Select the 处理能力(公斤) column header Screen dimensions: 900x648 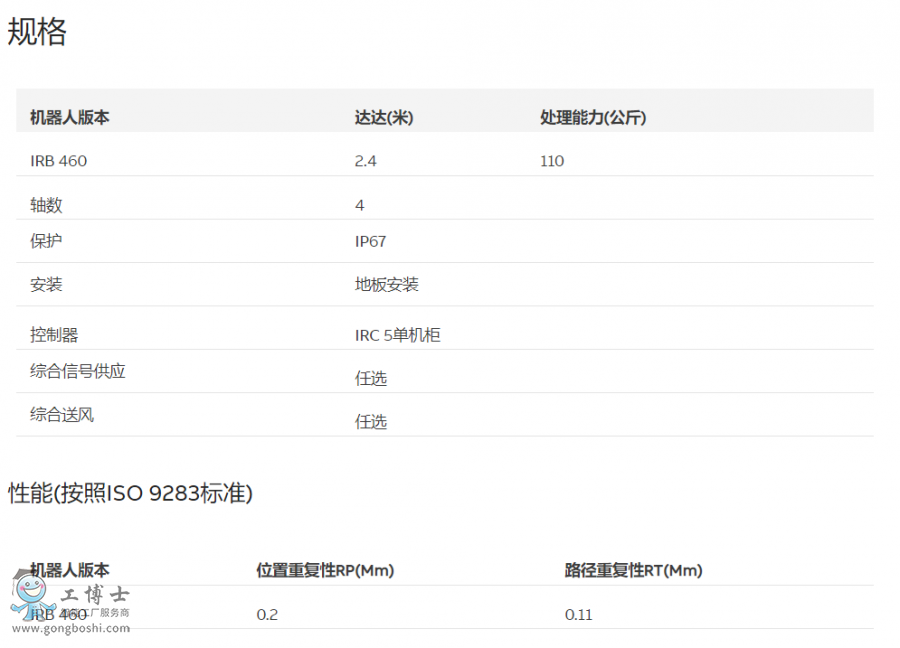coord(593,118)
